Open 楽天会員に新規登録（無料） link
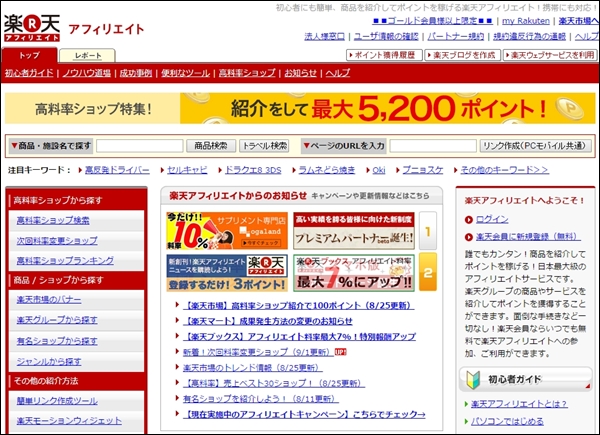This screenshot has width=600, height=435. pyautogui.click(x=528, y=237)
